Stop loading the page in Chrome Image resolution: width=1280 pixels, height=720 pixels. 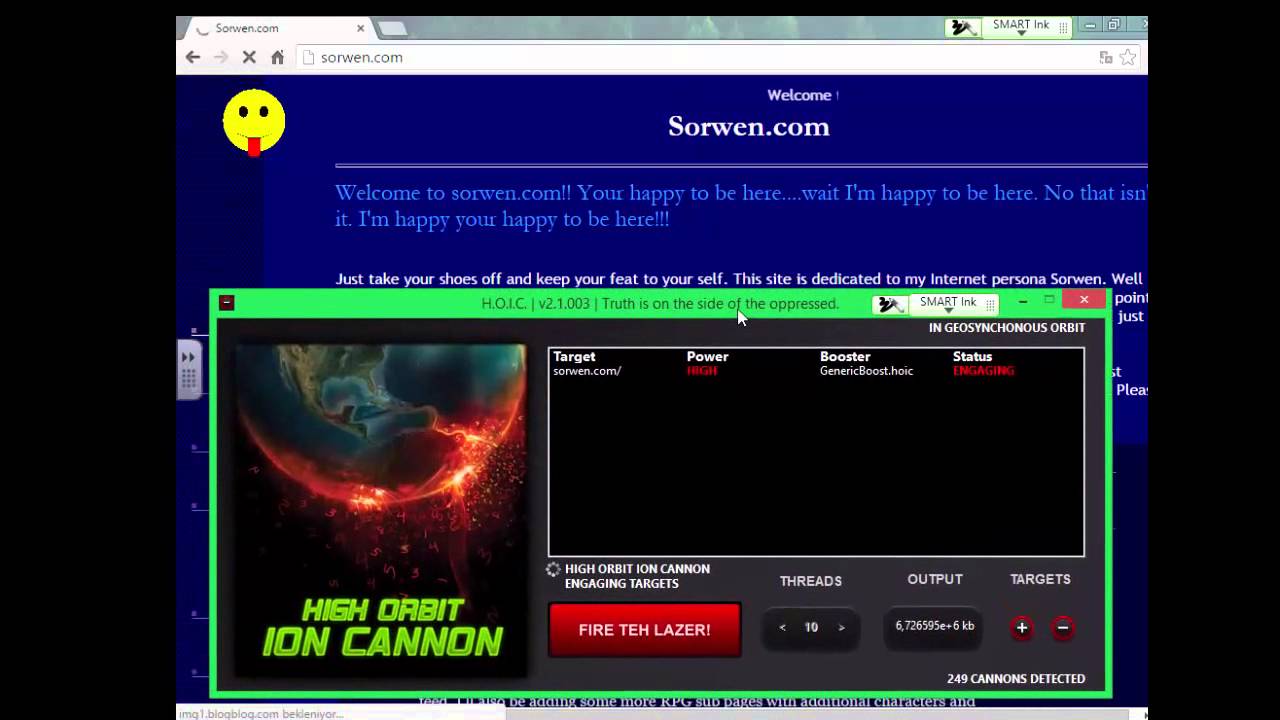249,58
